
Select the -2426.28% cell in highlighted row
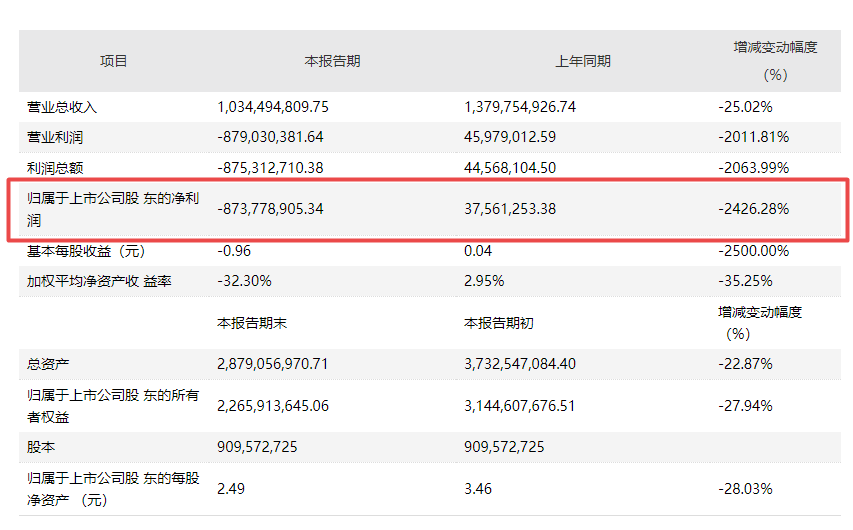[753, 209]
